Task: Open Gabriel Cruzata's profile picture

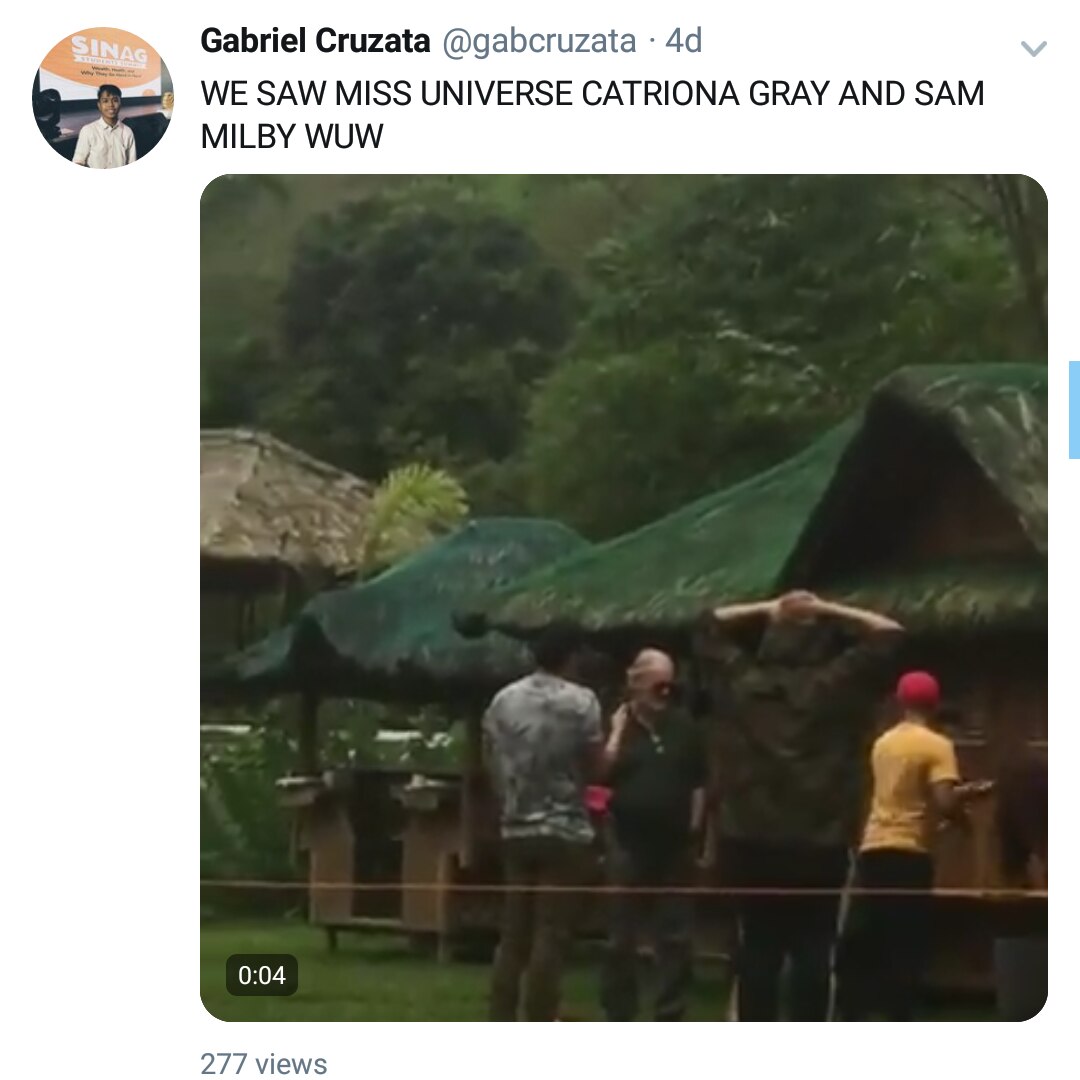Action: click(103, 98)
